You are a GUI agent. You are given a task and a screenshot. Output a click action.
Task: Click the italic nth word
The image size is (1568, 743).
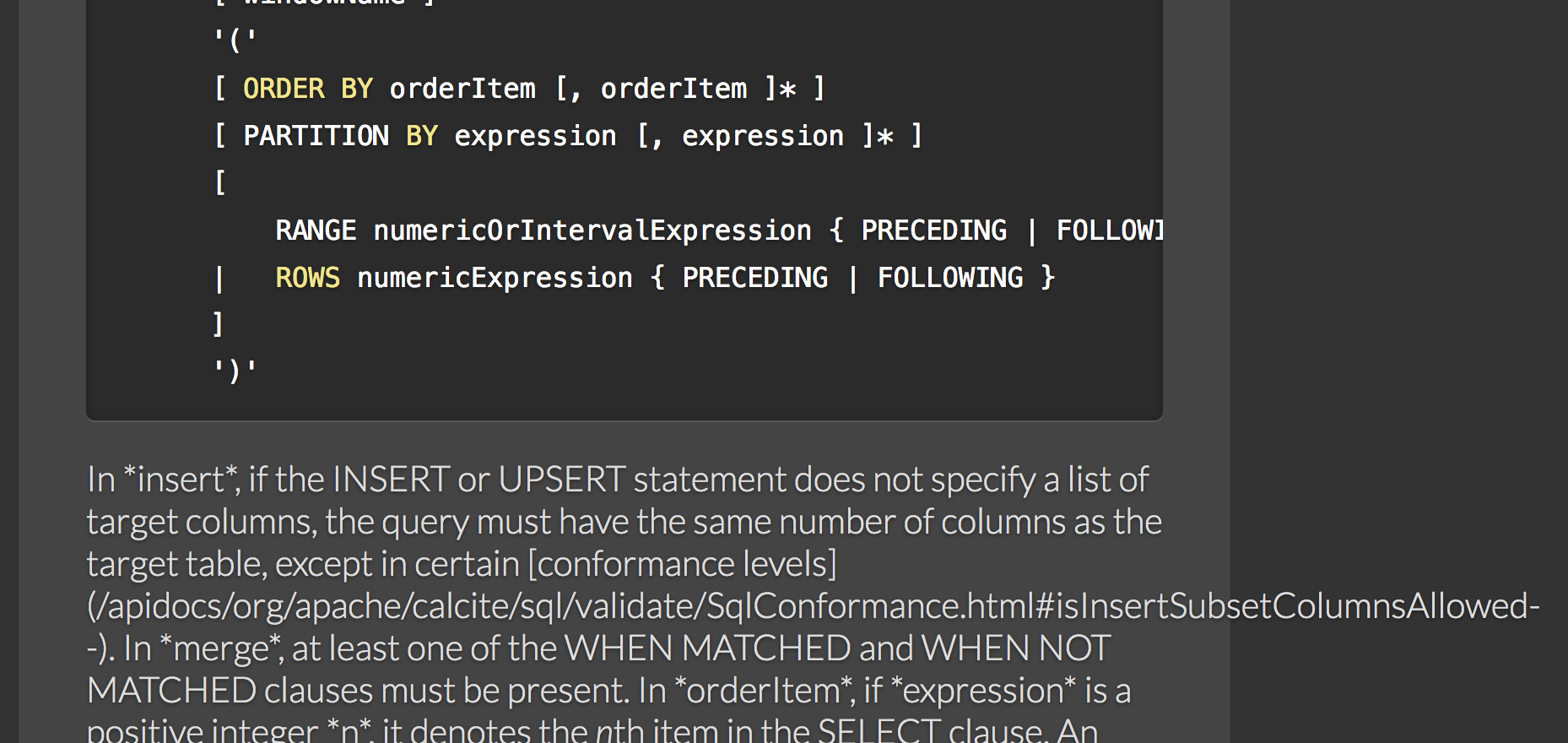point(619,729)
